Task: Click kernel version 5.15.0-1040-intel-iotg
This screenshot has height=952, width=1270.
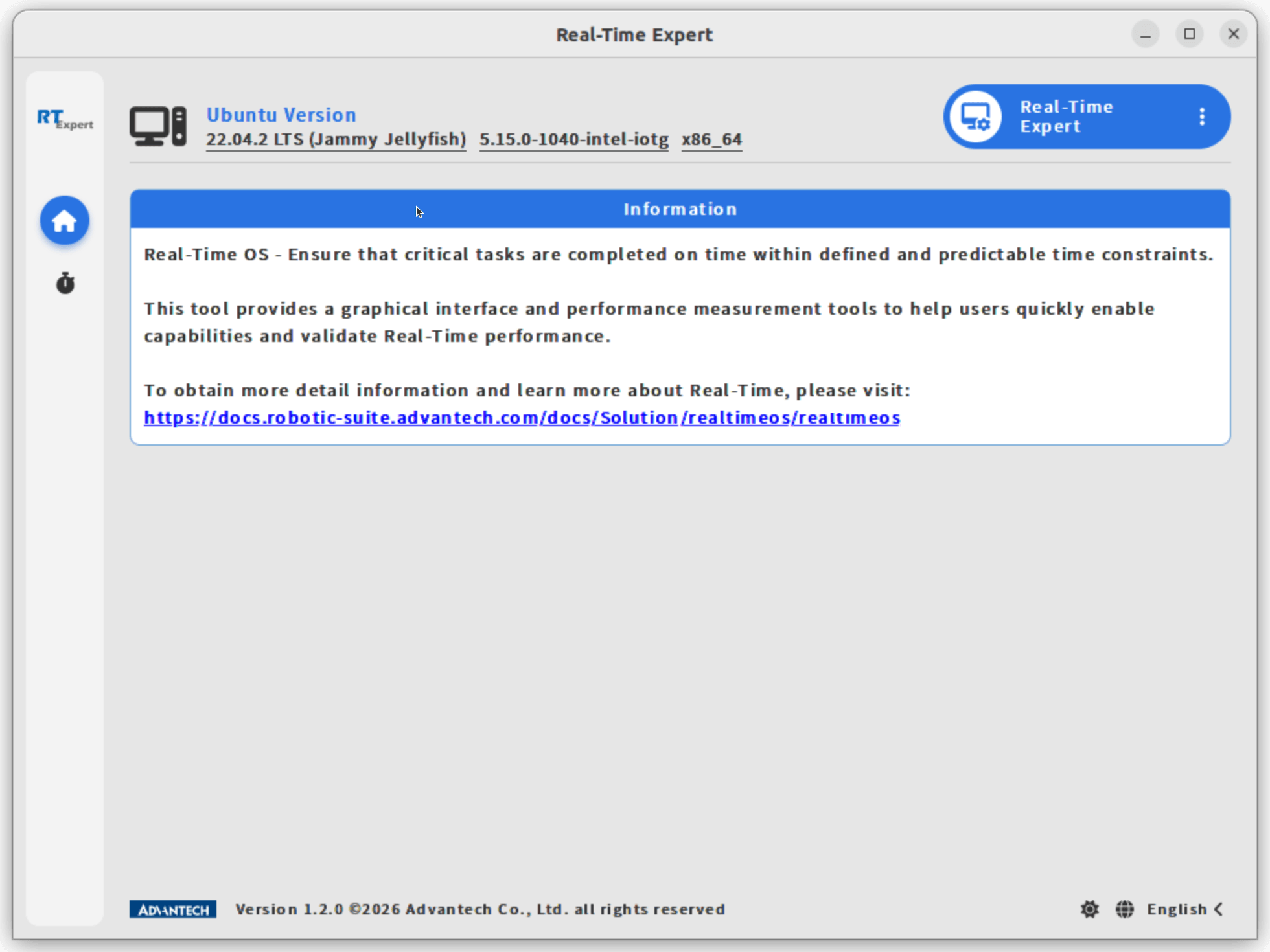Action: coord(574,139)
